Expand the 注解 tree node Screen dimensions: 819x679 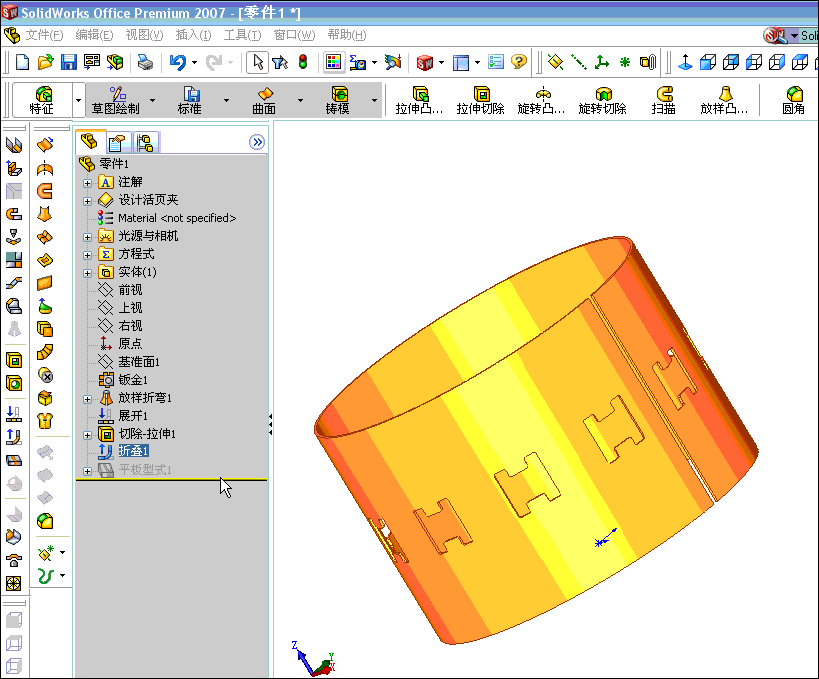point(87,183)
